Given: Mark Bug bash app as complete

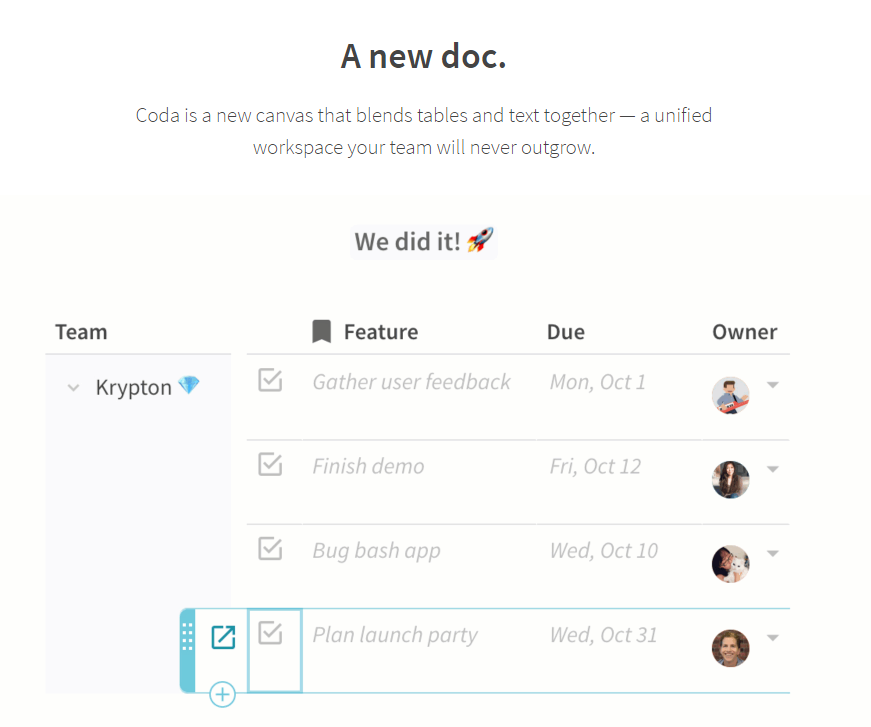Looking at the screenshot, I should coord(270,549).
